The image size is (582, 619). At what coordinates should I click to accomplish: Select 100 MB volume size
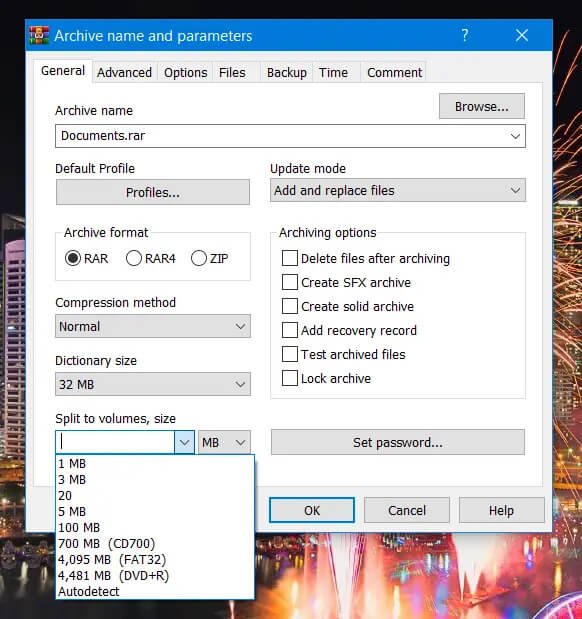(155, 527)
